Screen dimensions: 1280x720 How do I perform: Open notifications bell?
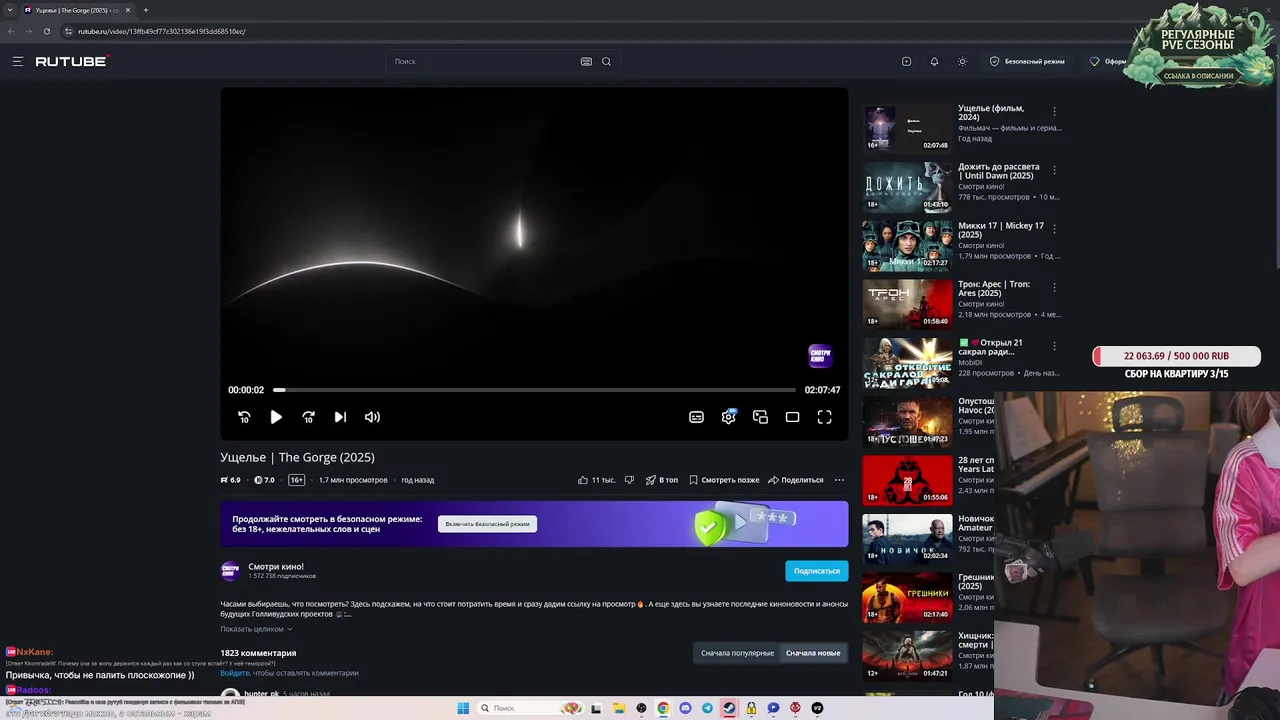[x=934, y=61]
